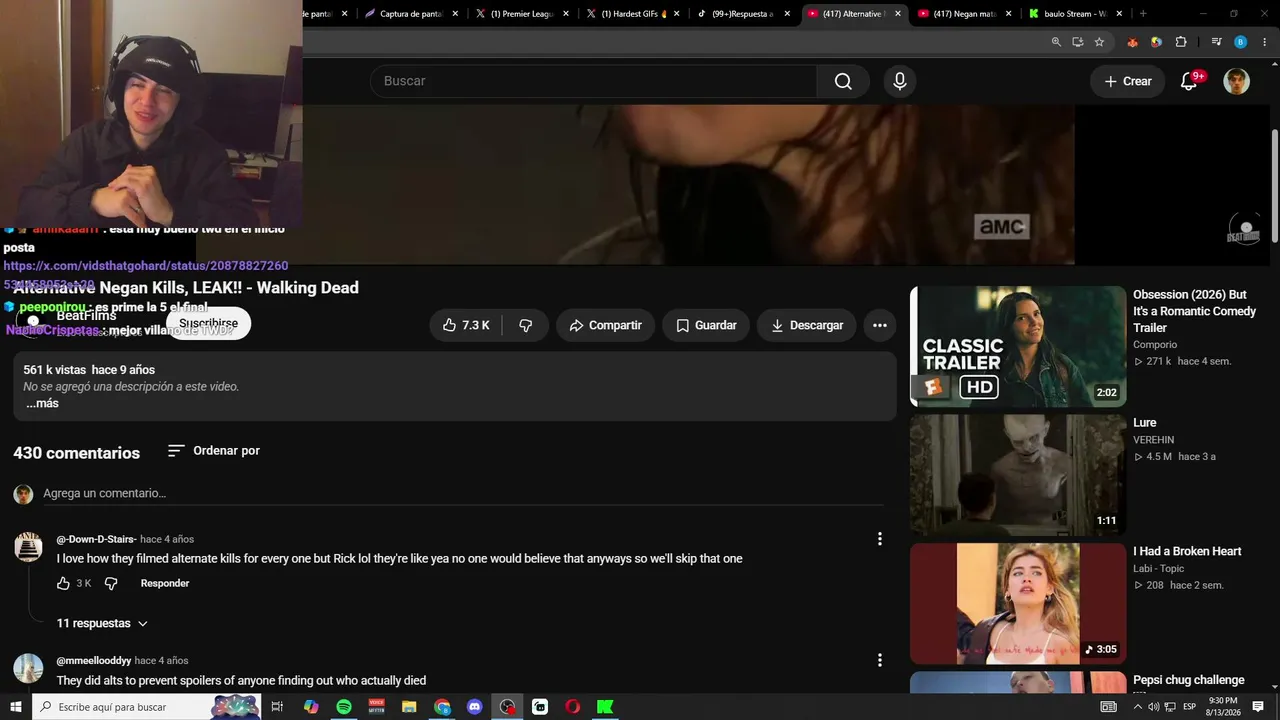Expand the 11 respuestas replies
The height and width of the screenshot is (720, 1280).
pyautogui.click(x=102, y=623)
